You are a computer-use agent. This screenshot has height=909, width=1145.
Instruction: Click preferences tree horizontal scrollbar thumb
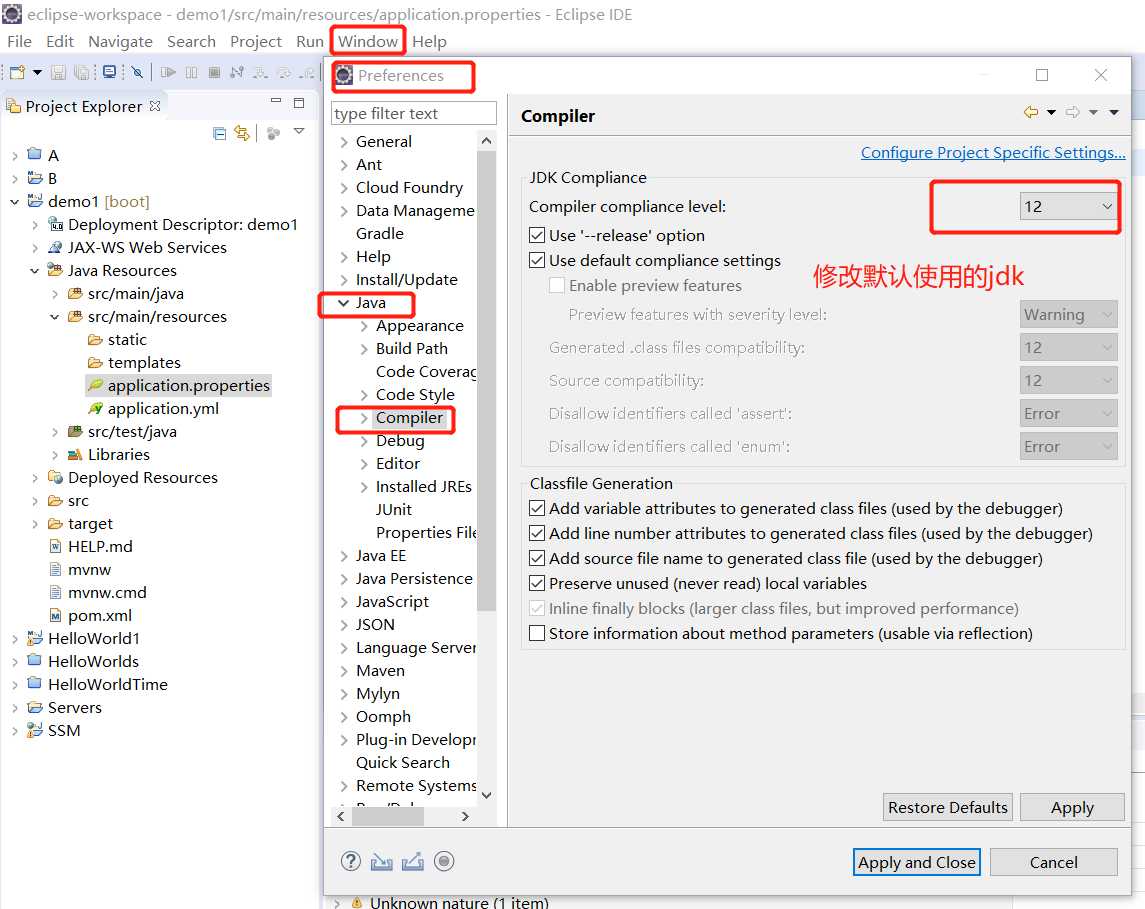pos(388,816)
